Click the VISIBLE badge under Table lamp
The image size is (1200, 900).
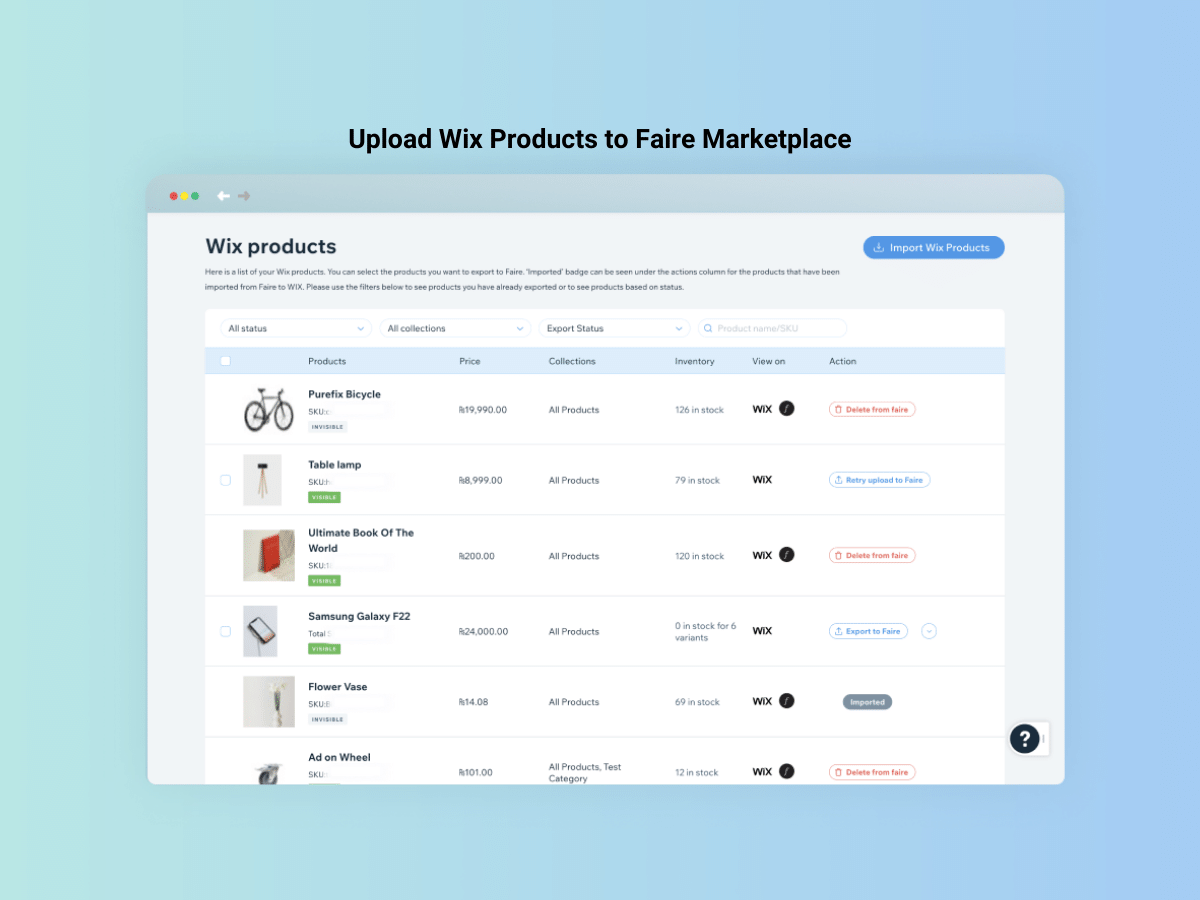(324, 497)
